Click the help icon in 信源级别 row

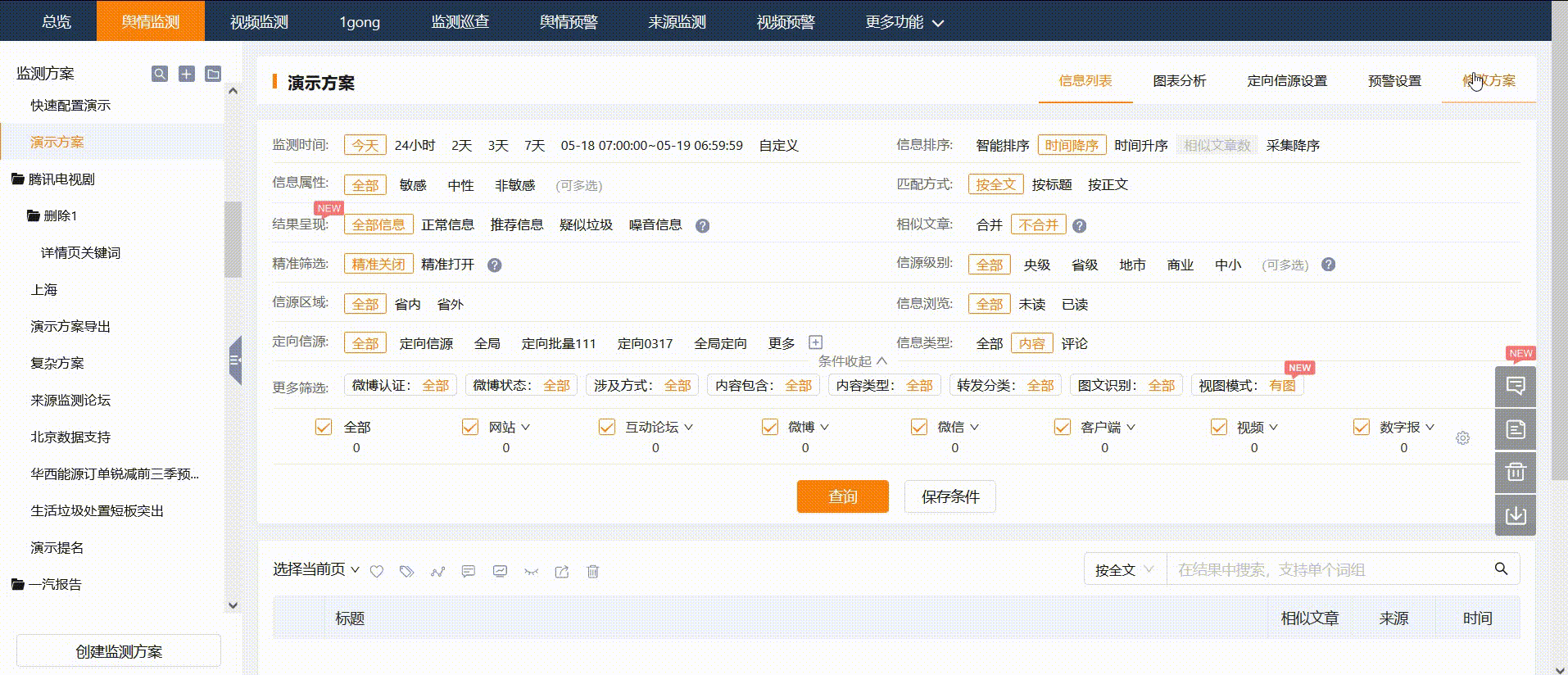pyautogui.click(x=1329, y=265)
